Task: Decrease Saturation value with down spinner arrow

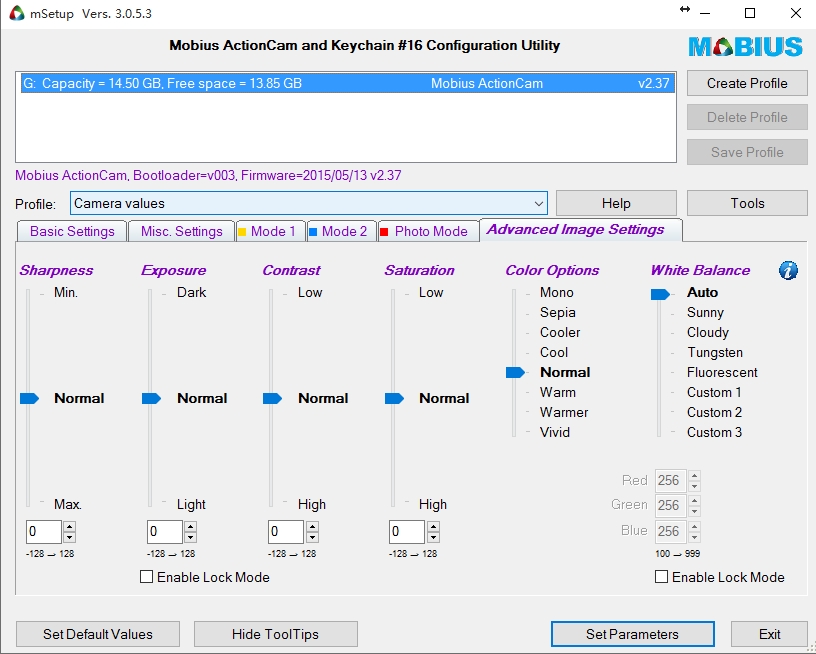Action: click(x=434, y=537)
